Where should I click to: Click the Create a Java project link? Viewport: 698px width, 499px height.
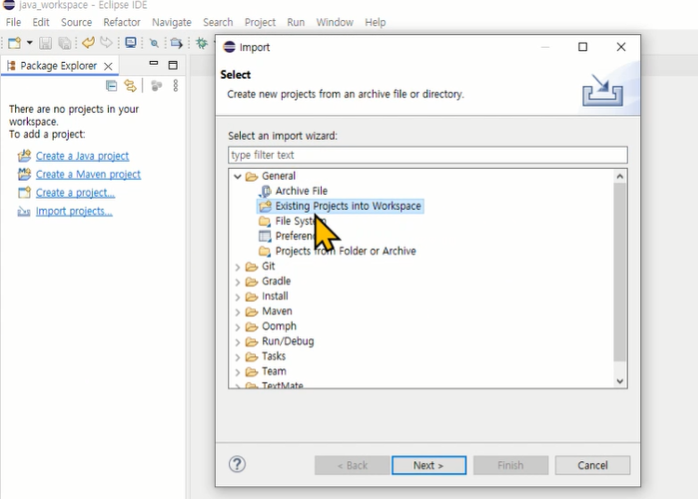[x=82, y=156]
